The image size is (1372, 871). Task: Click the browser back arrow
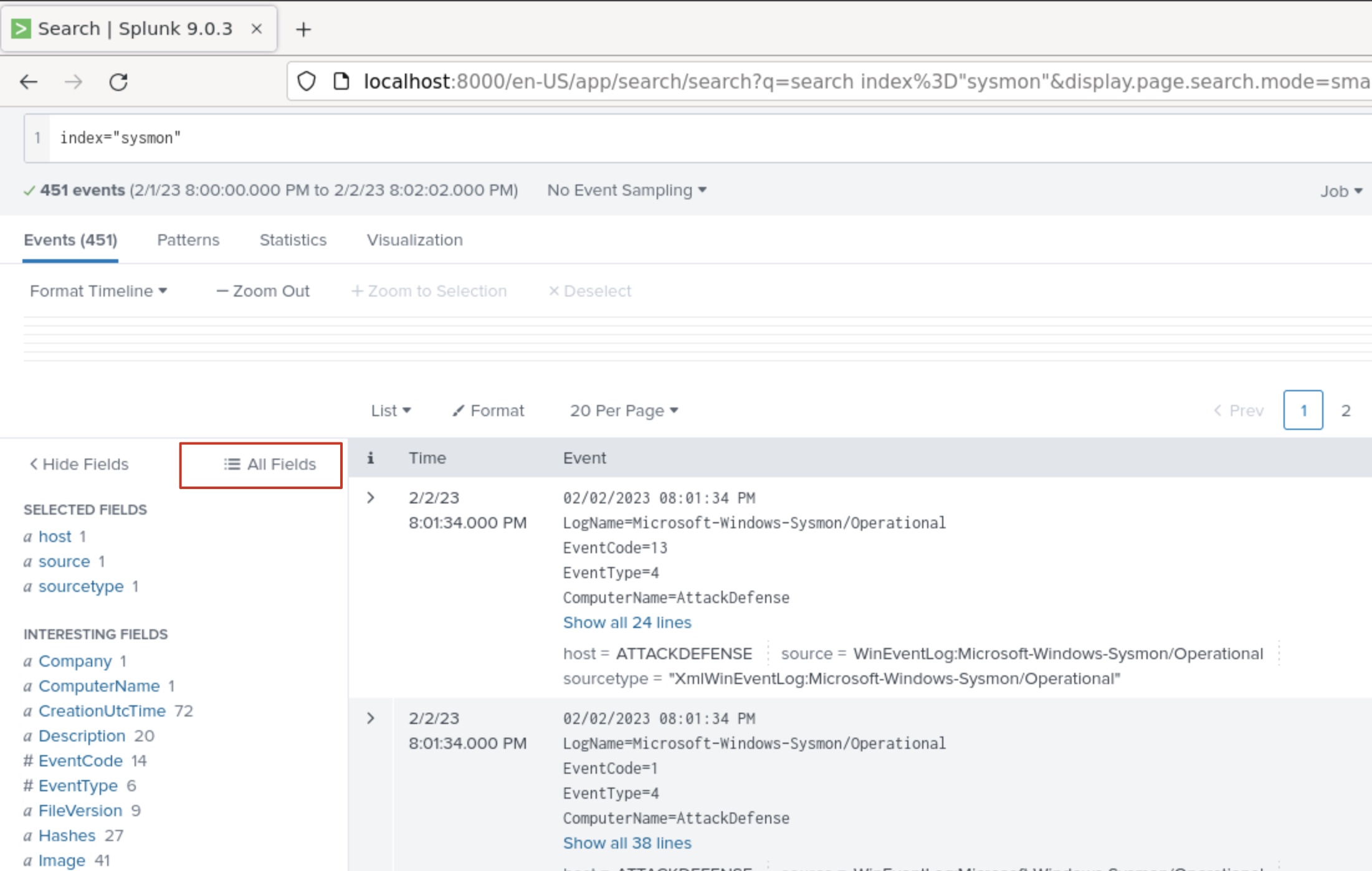point(29,82)
